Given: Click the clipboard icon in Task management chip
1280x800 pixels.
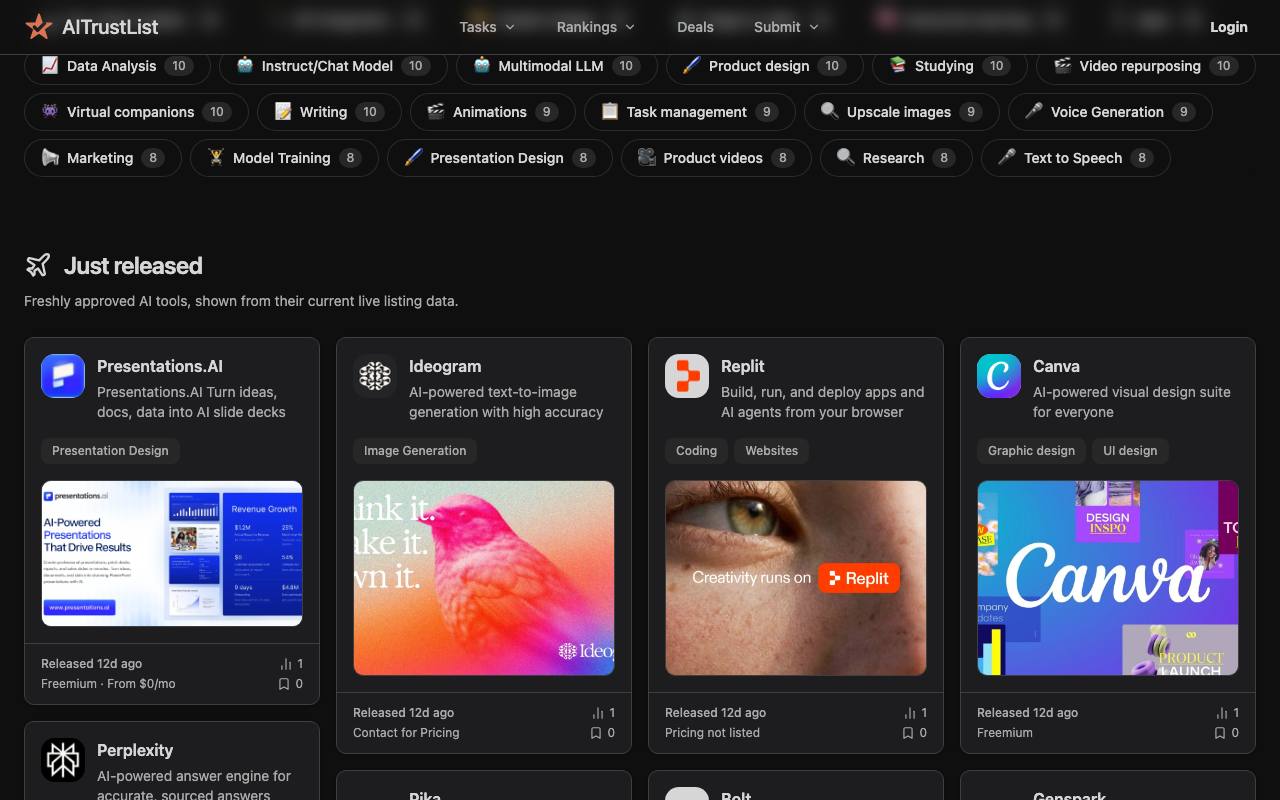Looking at the screenshot, I should click(x=610, y=111).
